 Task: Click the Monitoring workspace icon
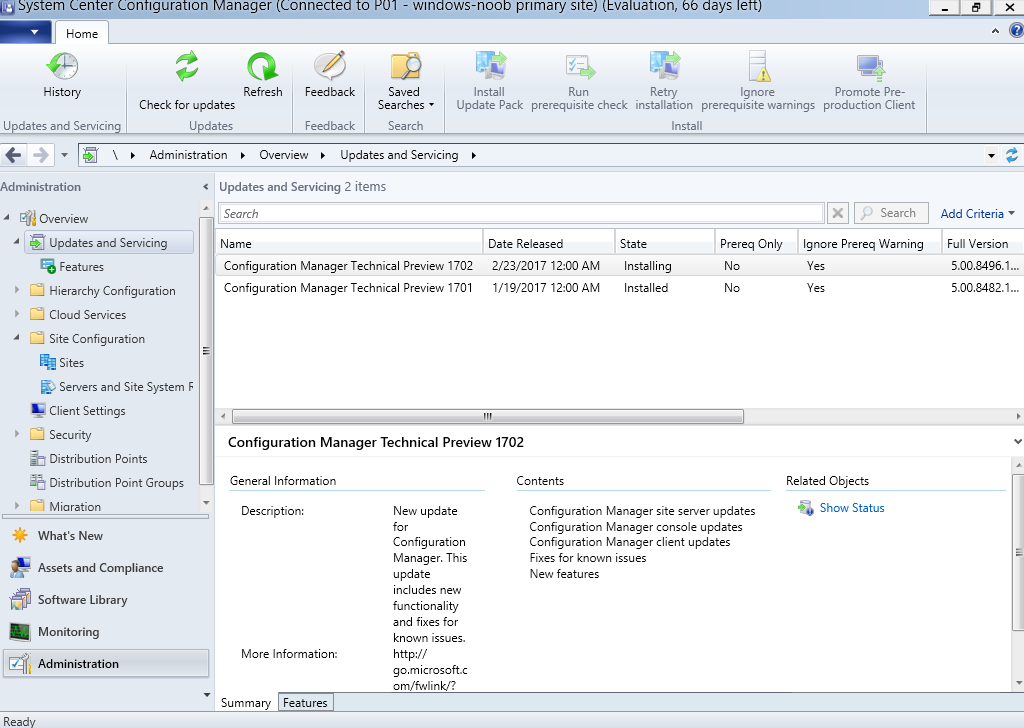[20, 631]
